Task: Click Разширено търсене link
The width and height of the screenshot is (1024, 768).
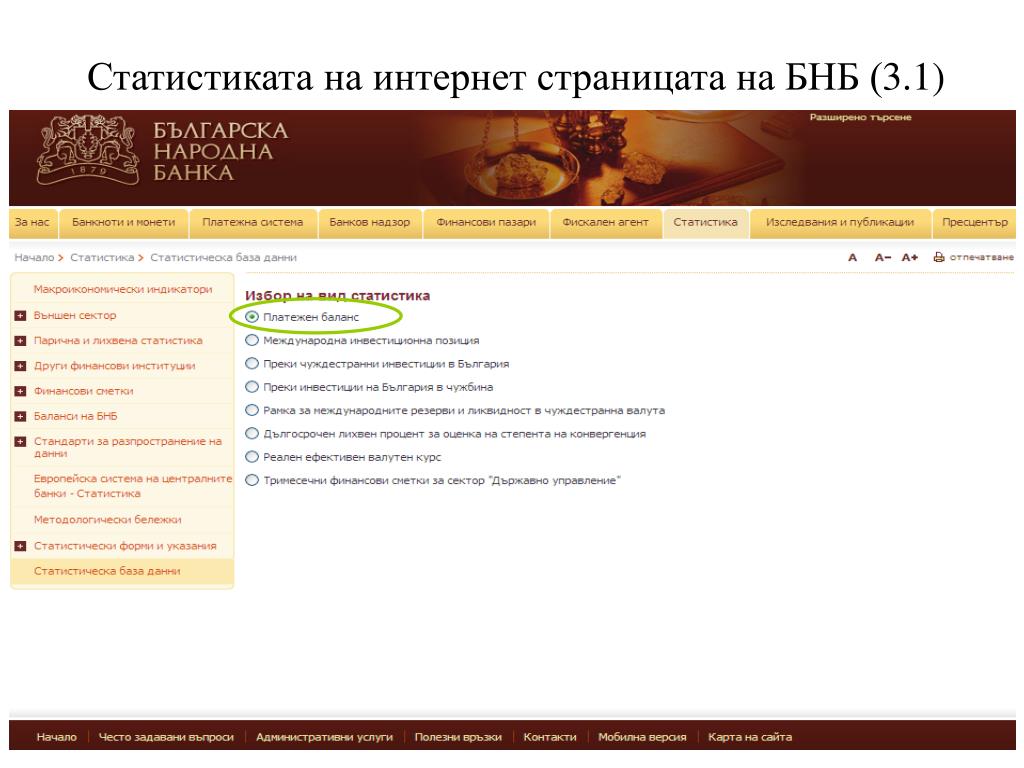Action: click(860, 118)
